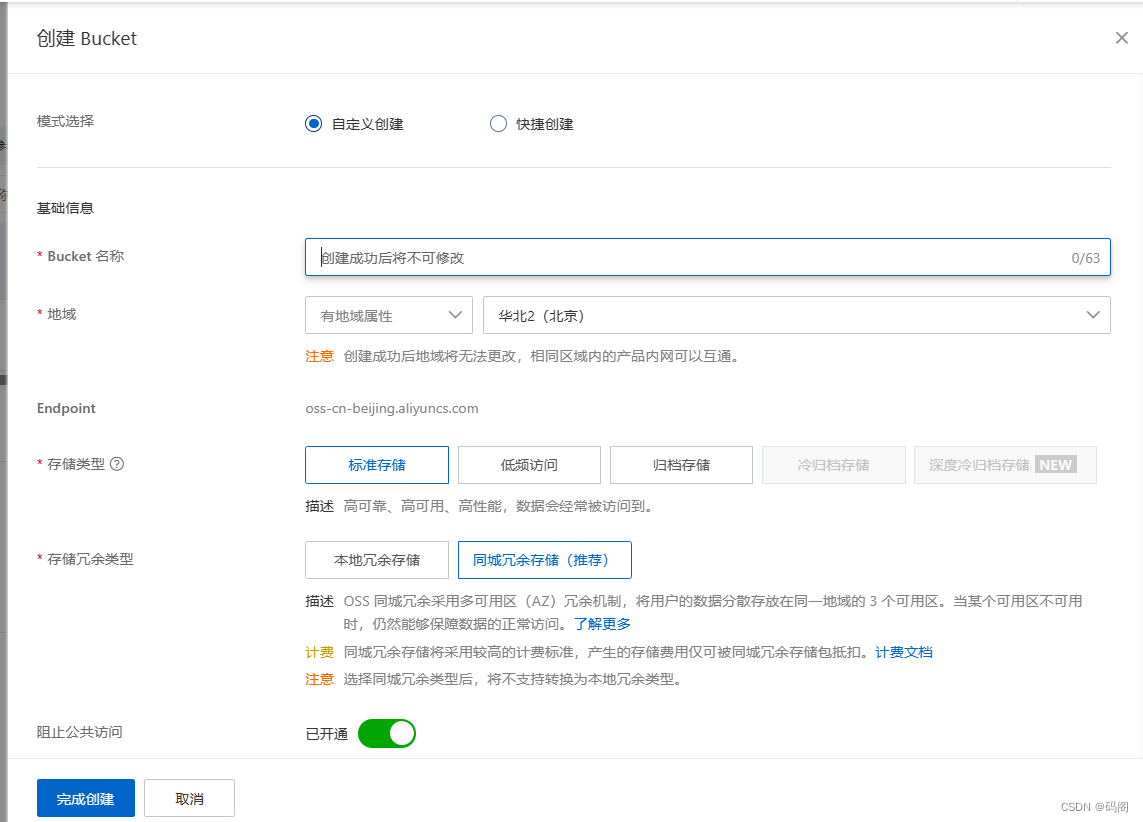Click the 取消 button
The width and height of the screenshot is (1143, 822).
[189, 798]
